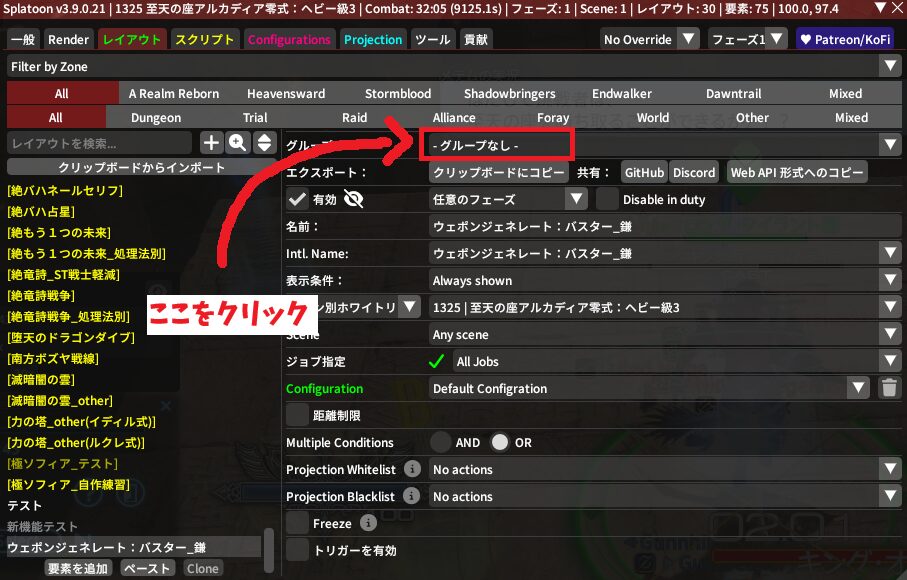Click the info icon beside Projection Whitelist
907x580 pixels.
point(412,469)
